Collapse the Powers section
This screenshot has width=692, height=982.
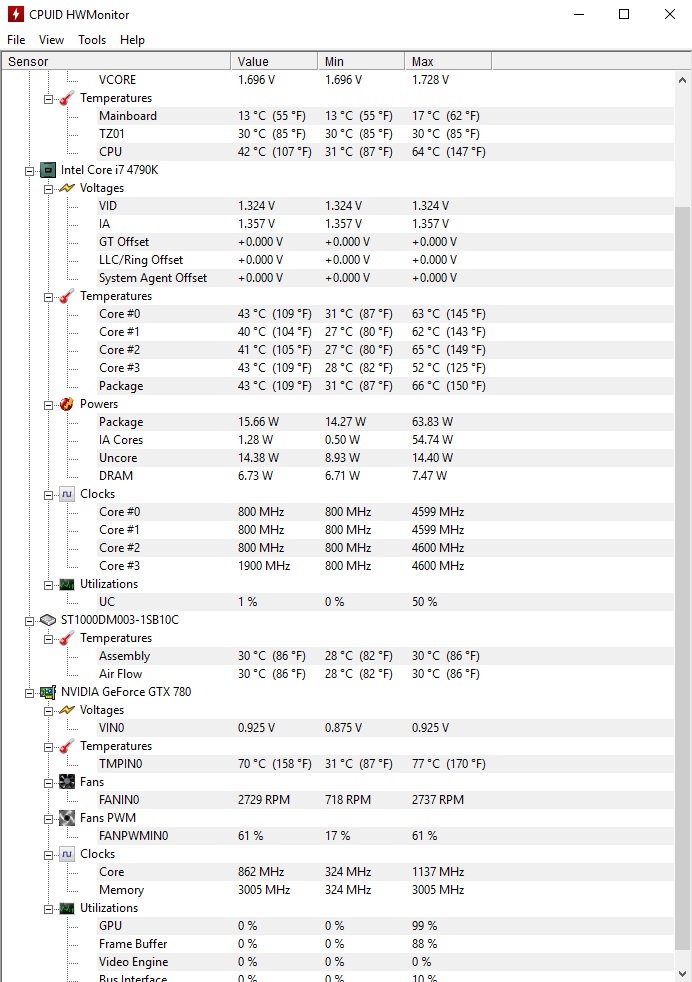click(48, 404)
